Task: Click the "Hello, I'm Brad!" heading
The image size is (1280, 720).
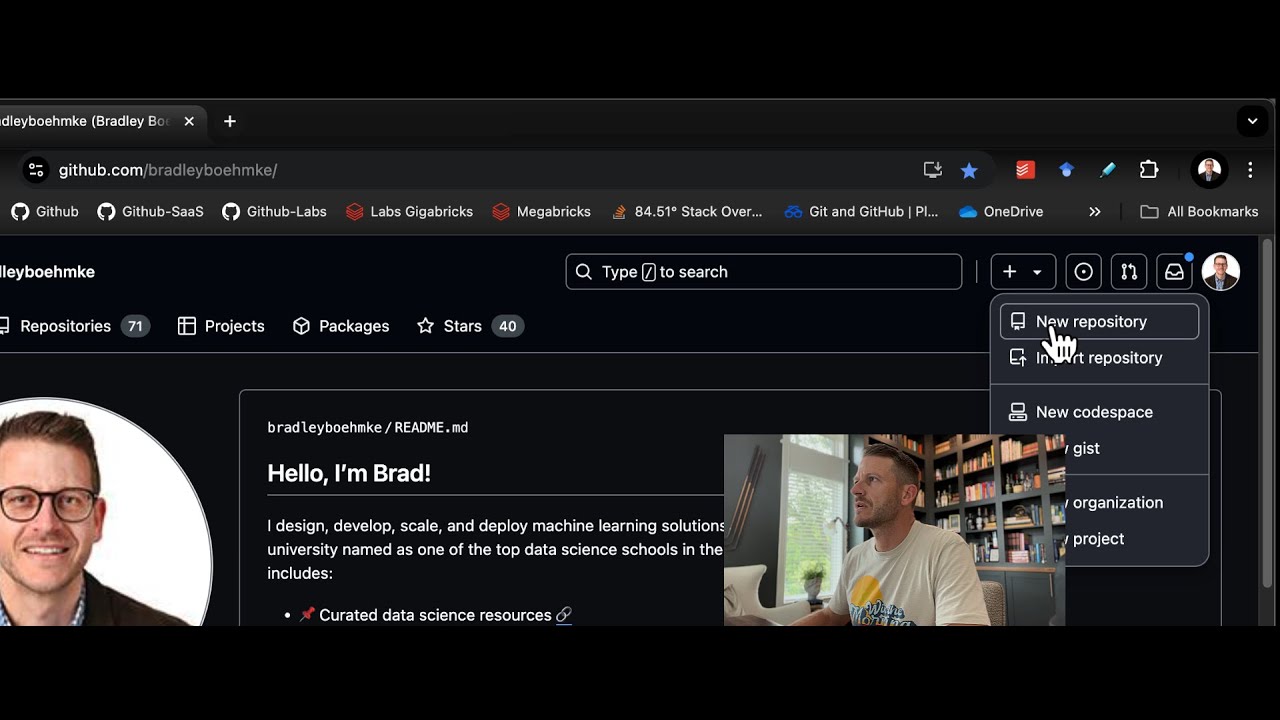Action: [349, 474]
